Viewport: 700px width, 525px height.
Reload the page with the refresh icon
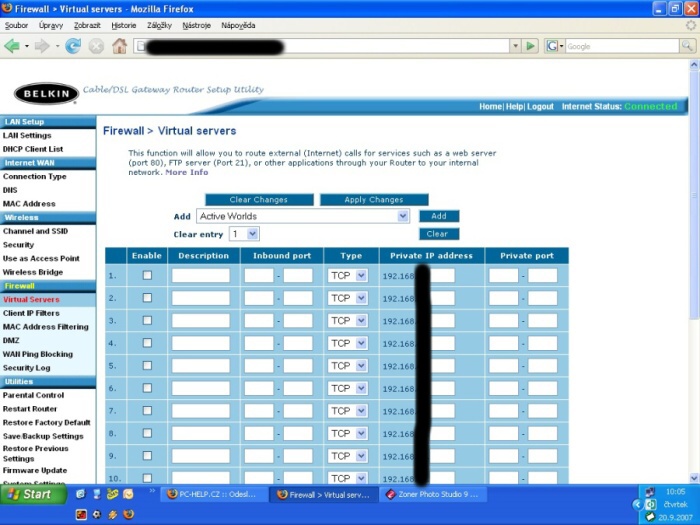(x=73, y=46)
